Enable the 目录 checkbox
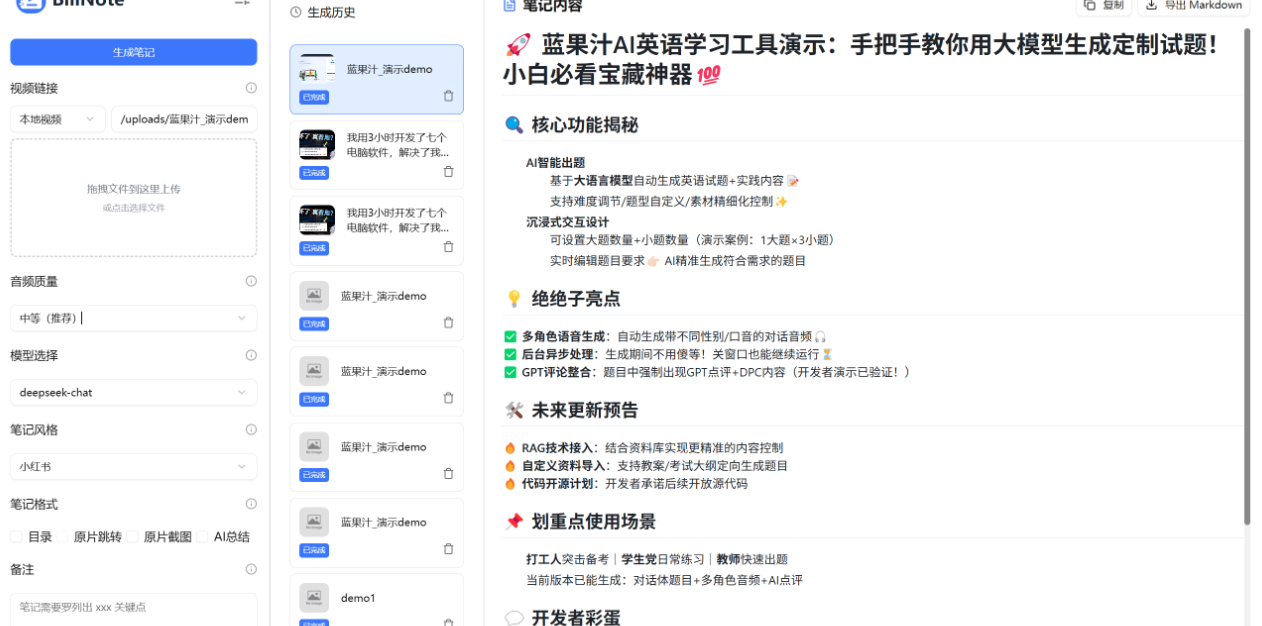The width and height of the screenshot is (1262, 626). coord(16,537)
